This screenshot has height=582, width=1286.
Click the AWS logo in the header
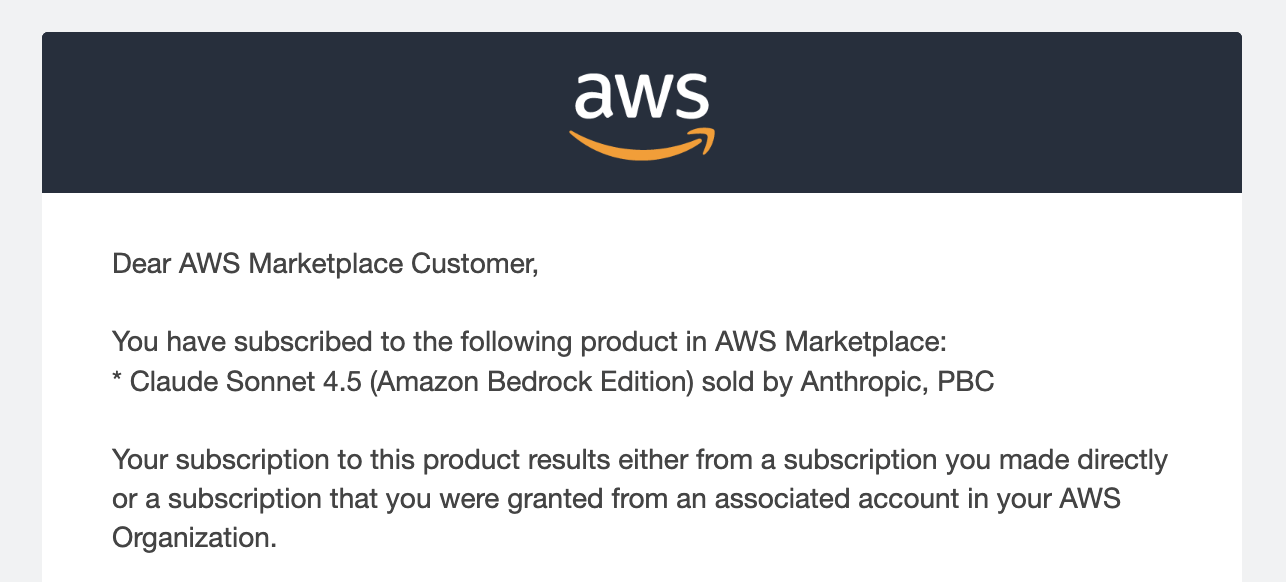click(642, 112)
